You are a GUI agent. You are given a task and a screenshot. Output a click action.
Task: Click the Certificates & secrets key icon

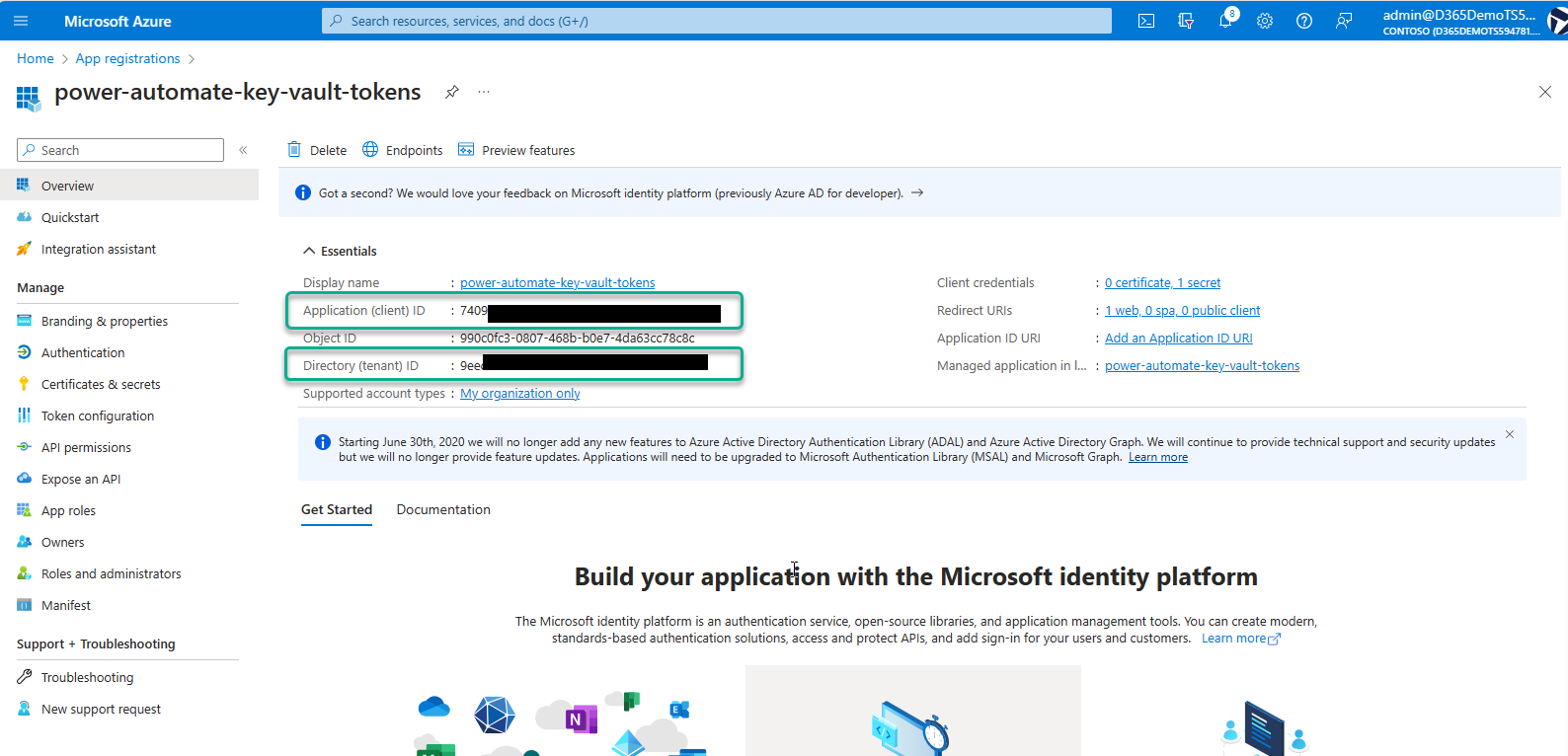pyautogui.click(x=24, y=384)
